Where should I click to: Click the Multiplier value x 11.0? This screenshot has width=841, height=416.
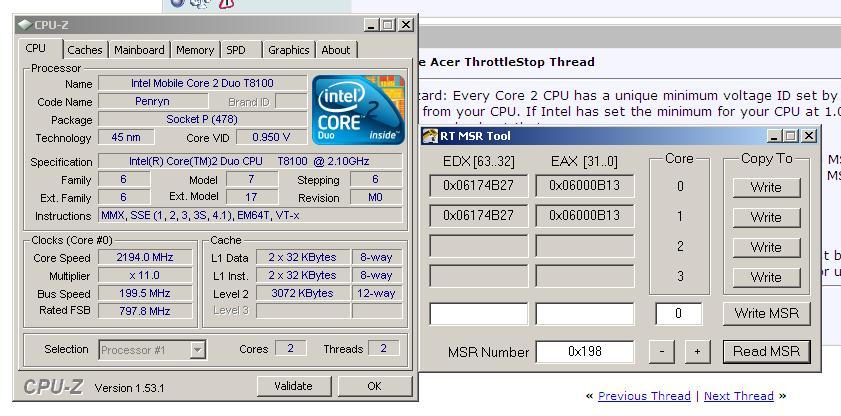pyautogui.click(x=145, y=276)
